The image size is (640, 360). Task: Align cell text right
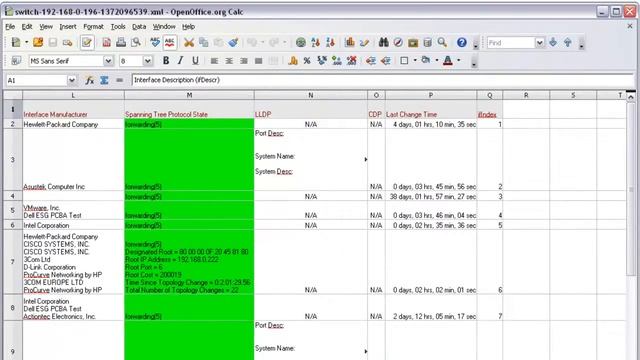pos(244,61)
